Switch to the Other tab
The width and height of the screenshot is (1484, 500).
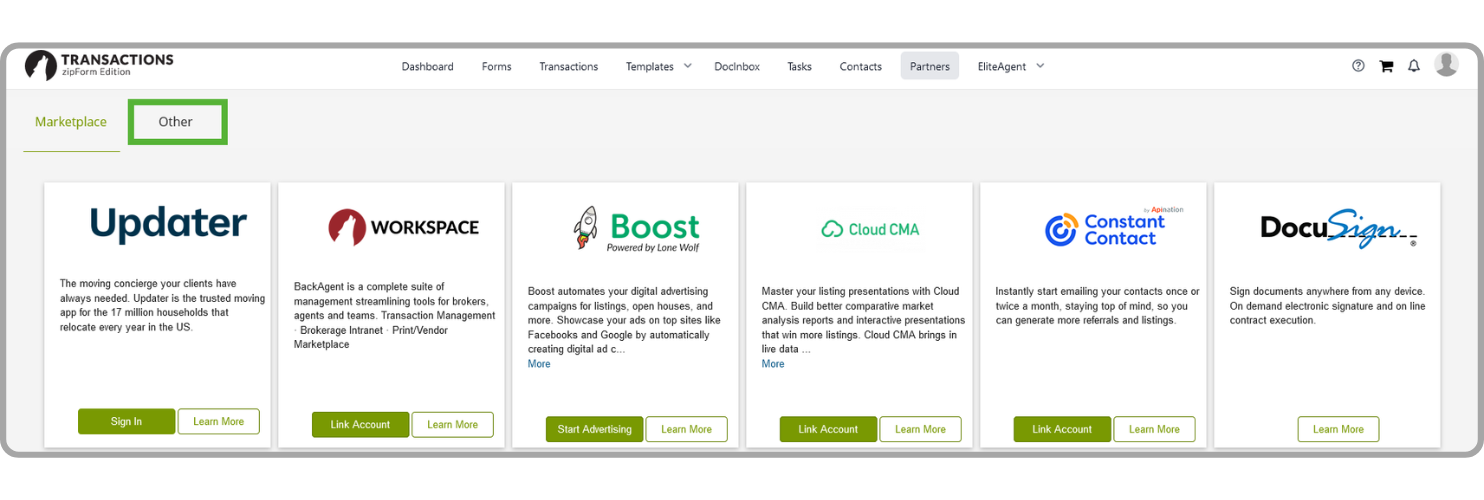coord(175,122)
